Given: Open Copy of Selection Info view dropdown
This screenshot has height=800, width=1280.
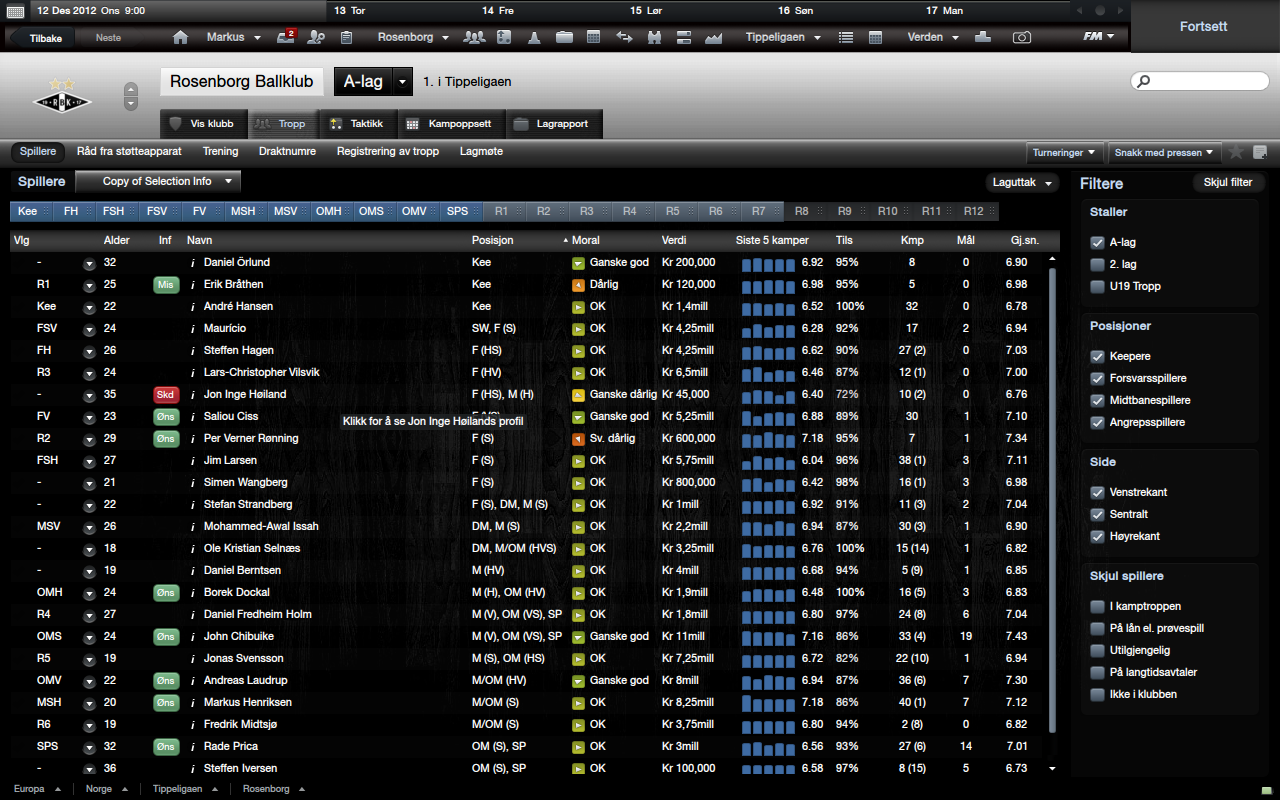Looking at the screenshot, I should point(158,181).
